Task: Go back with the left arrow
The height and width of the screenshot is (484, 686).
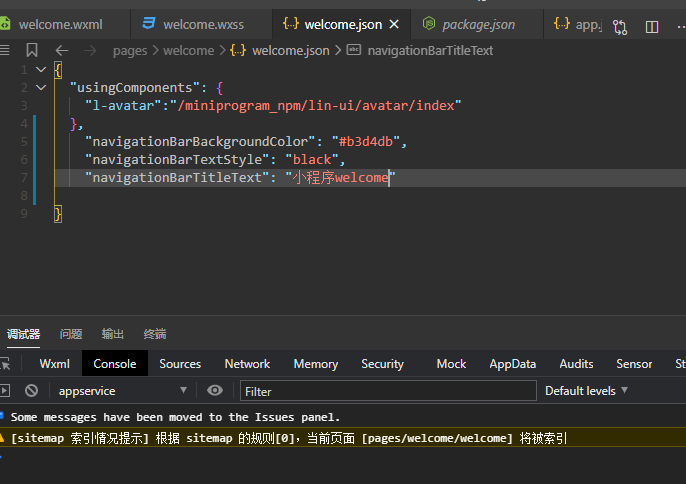Action: click(62, 50)
